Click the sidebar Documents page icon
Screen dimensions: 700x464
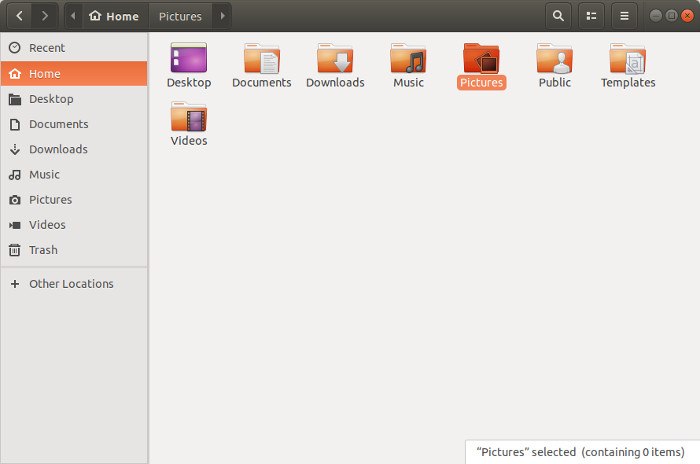pyautogui.click(x=15, y=124)
